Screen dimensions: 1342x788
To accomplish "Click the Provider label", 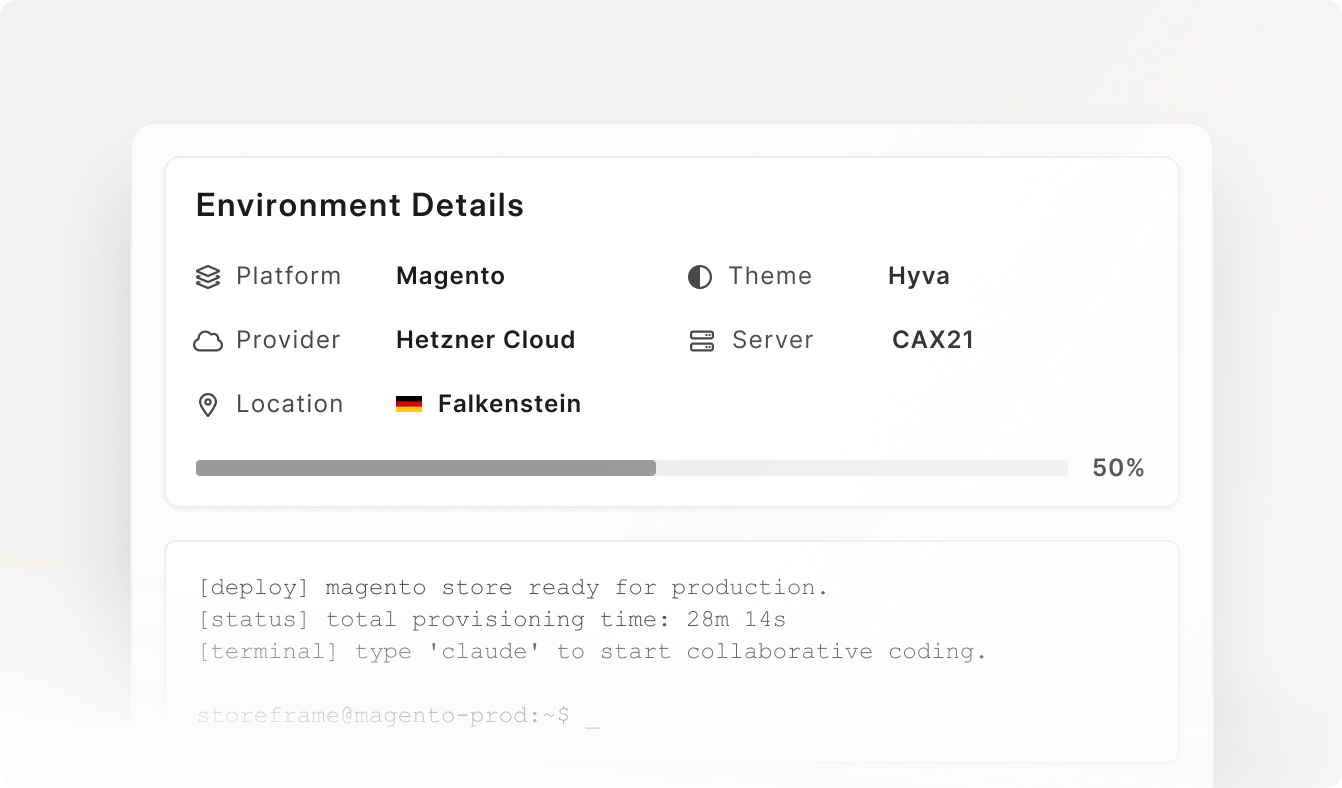I will (x=288, y=340).
